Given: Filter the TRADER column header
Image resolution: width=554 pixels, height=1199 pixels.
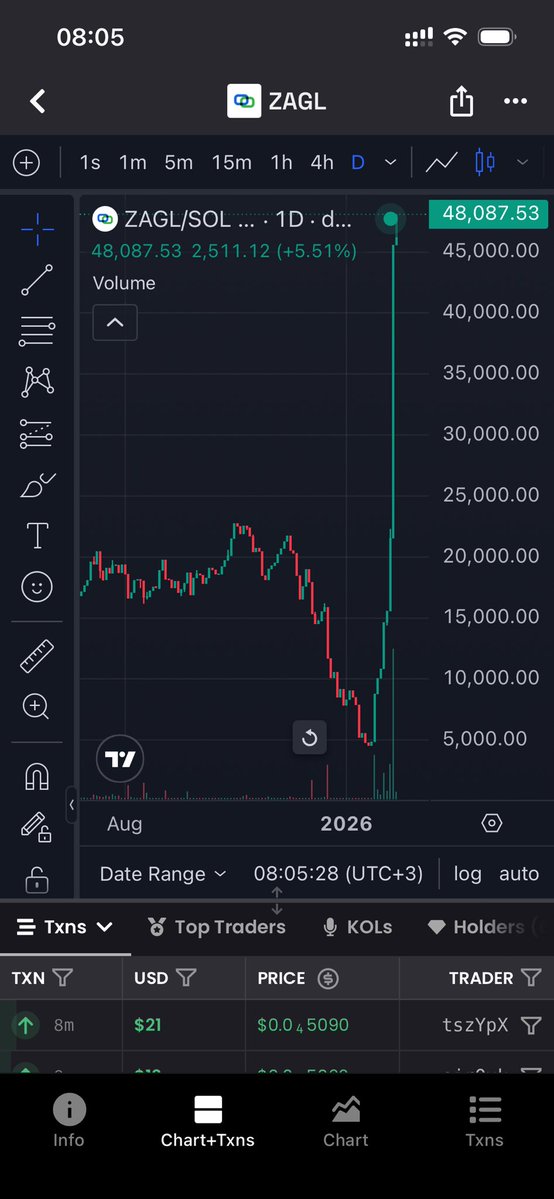Looking at the screenshot, I should point(531,978).
